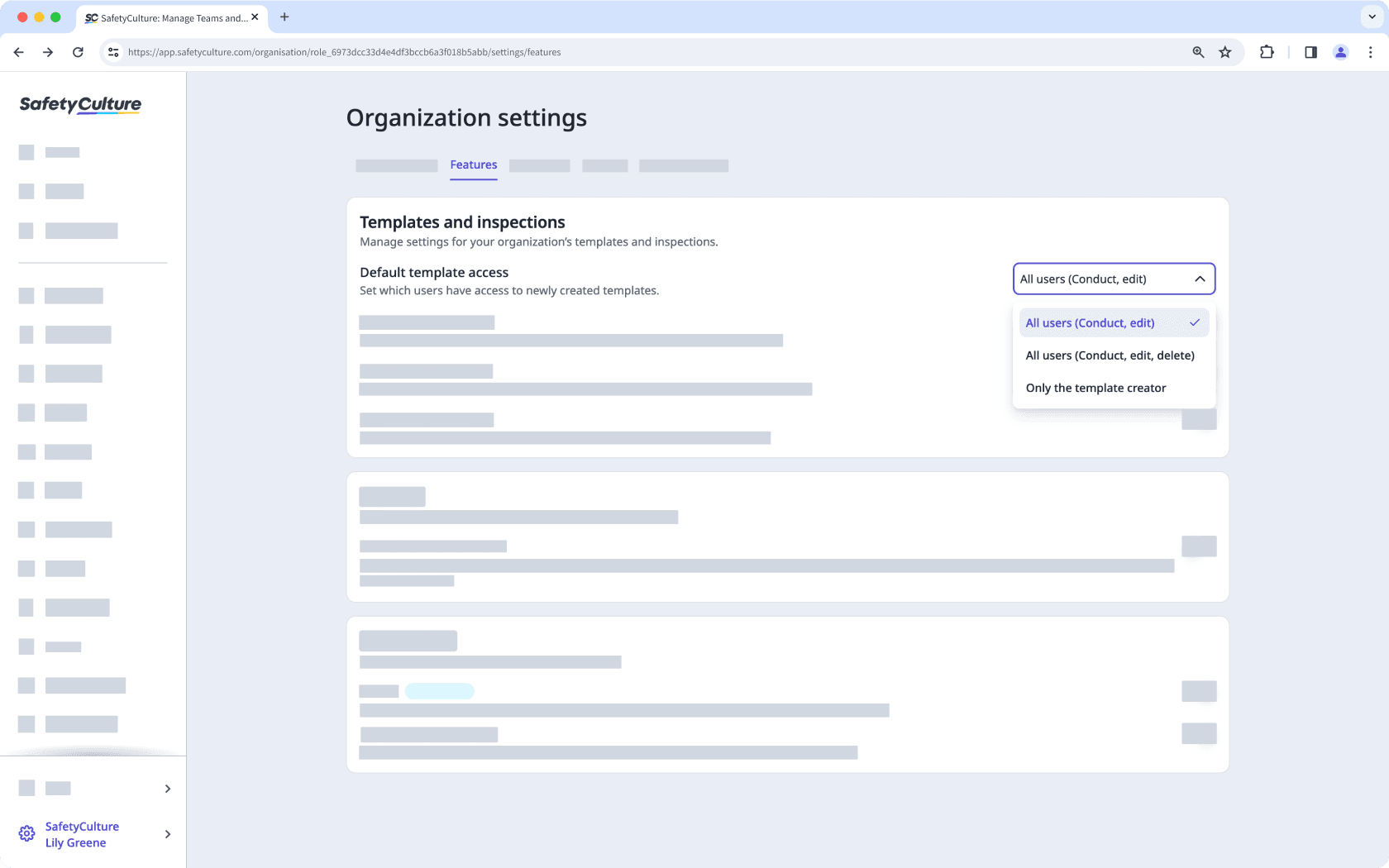Click the browser back arrow
Screen dimensions: 1389x868
tap(18, 51)
